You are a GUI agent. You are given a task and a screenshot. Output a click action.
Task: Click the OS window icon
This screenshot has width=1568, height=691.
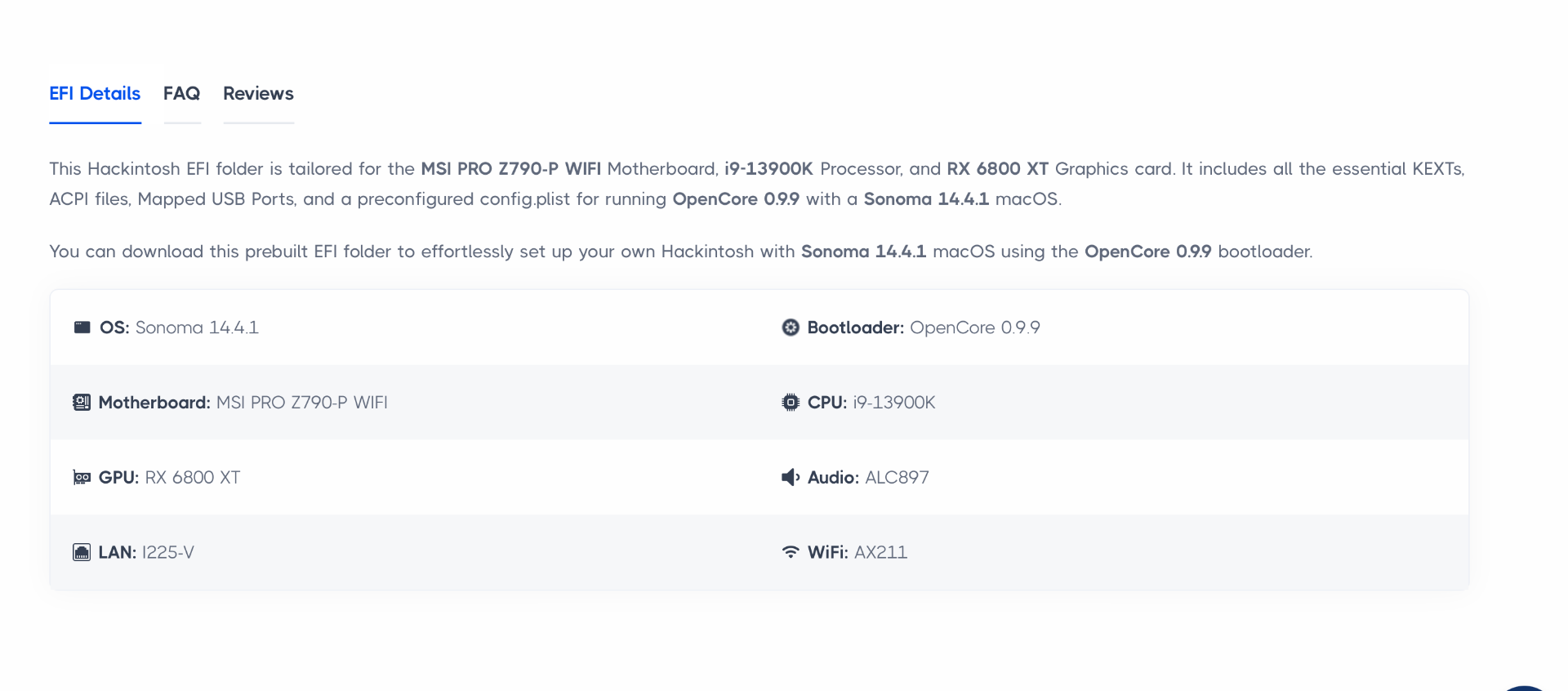(82, 328)
